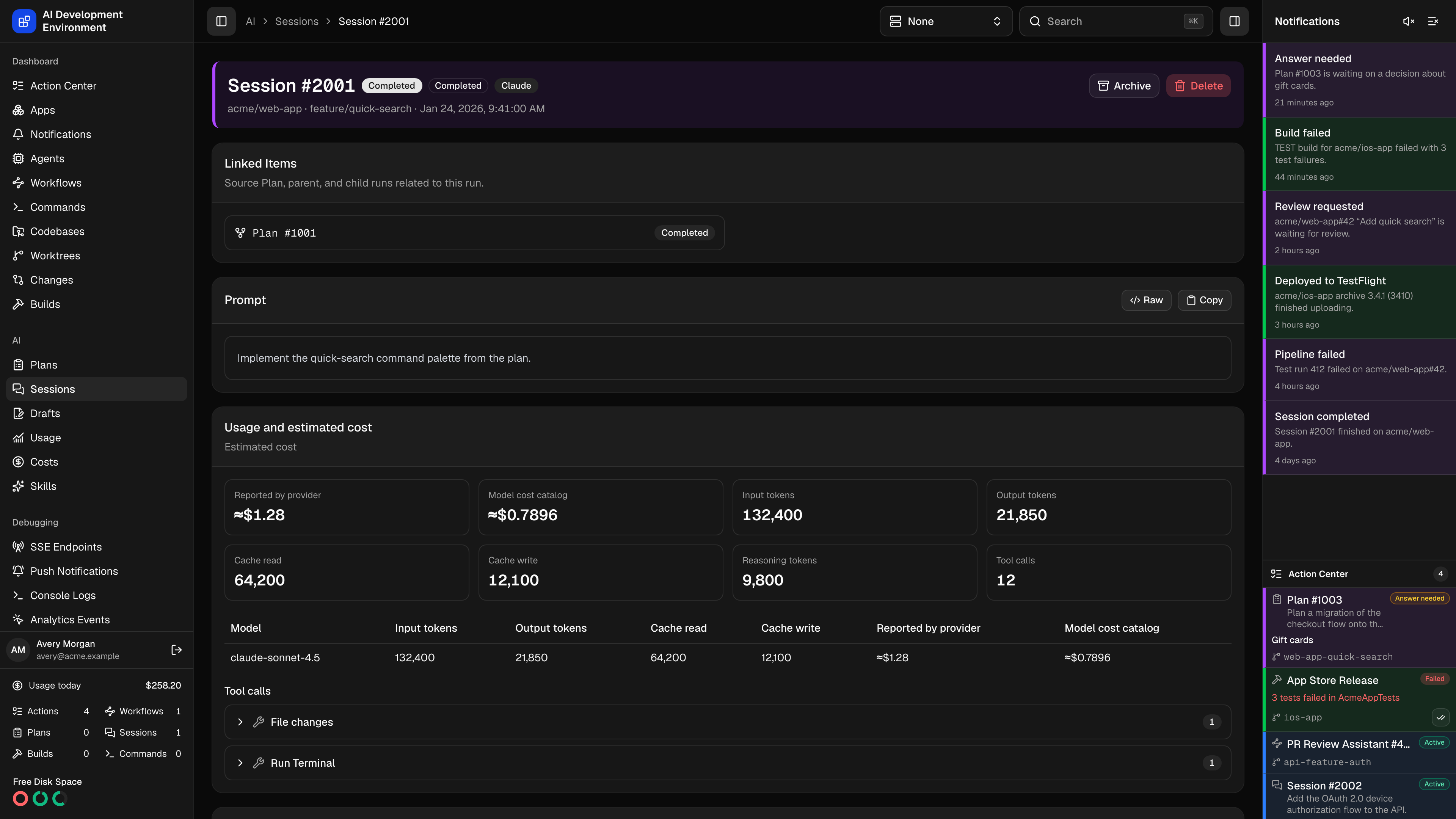Expand the Run Terminal tool call
1456x819 pixels.
[x=728, y=763]
